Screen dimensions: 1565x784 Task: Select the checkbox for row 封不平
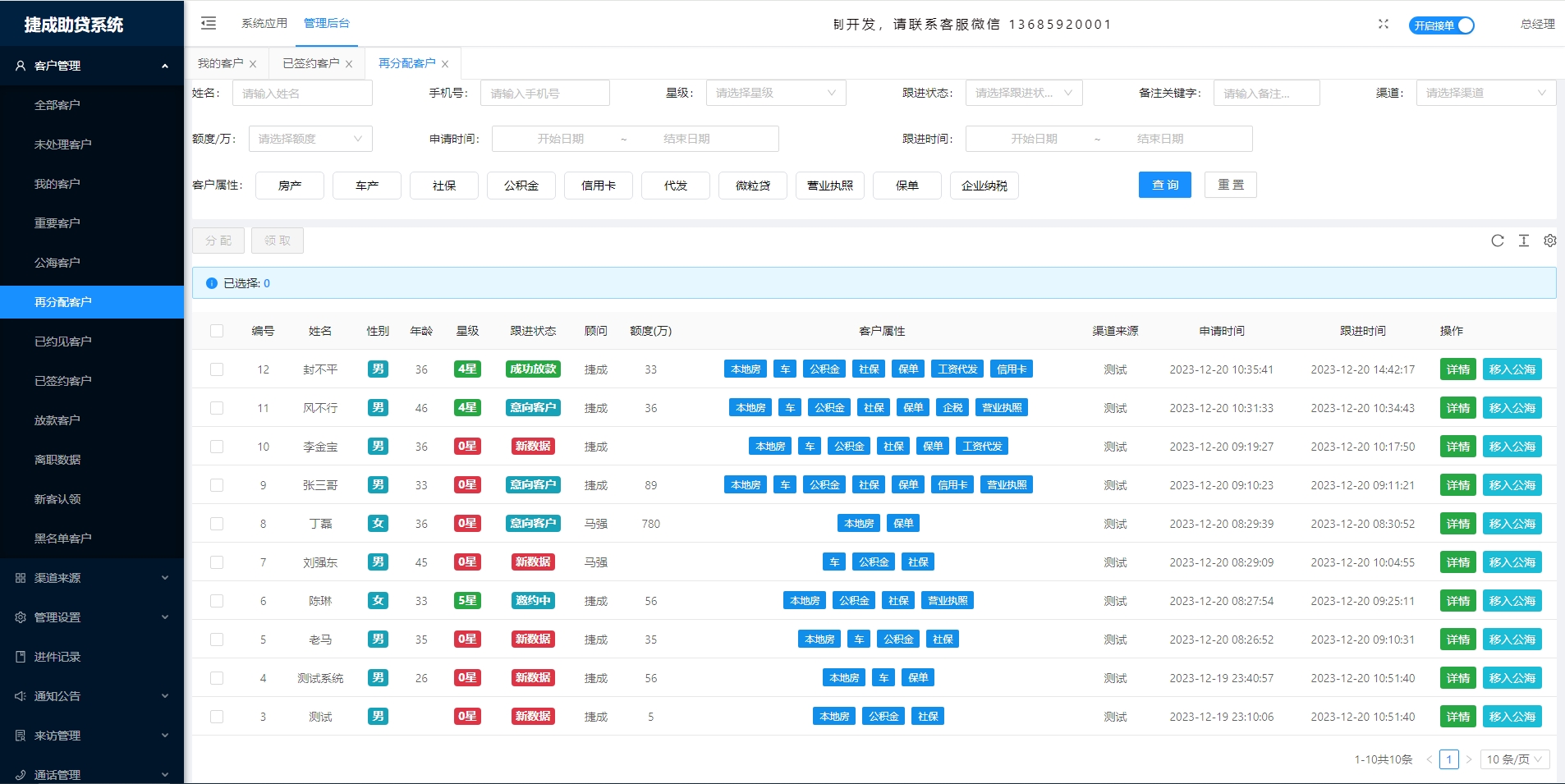click(217, 369)
